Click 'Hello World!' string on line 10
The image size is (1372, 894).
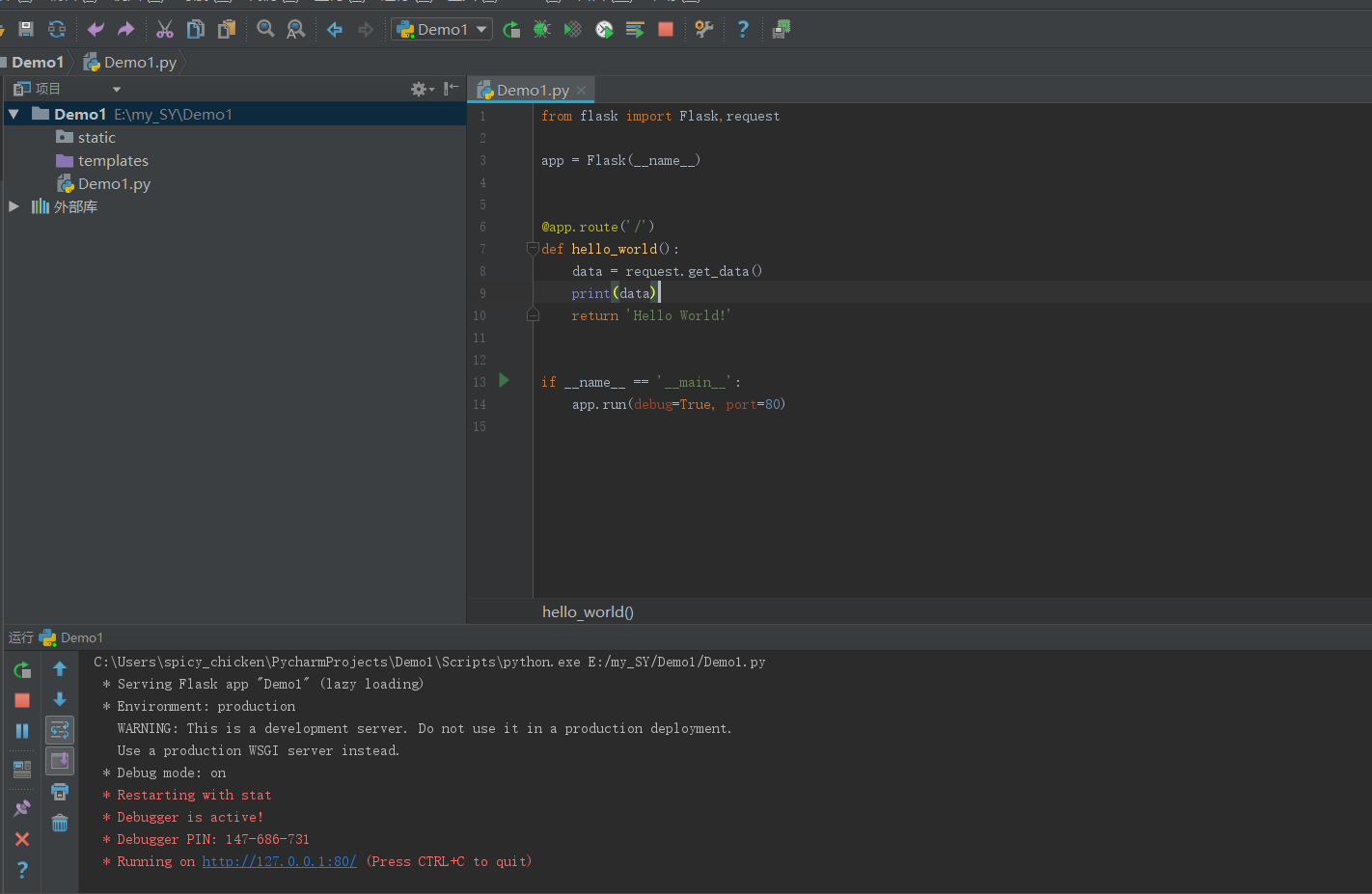coord(678,315)
